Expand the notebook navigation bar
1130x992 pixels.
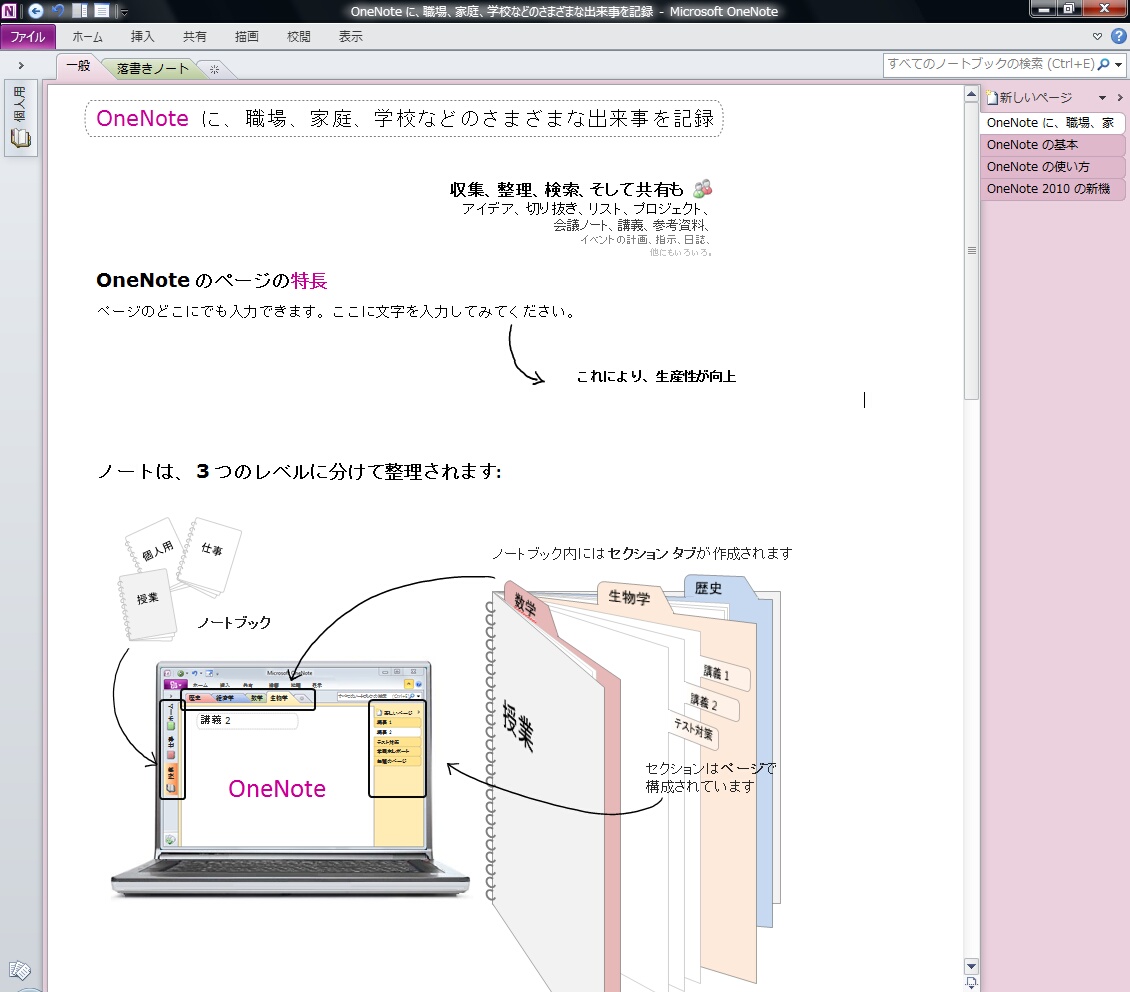21,66
